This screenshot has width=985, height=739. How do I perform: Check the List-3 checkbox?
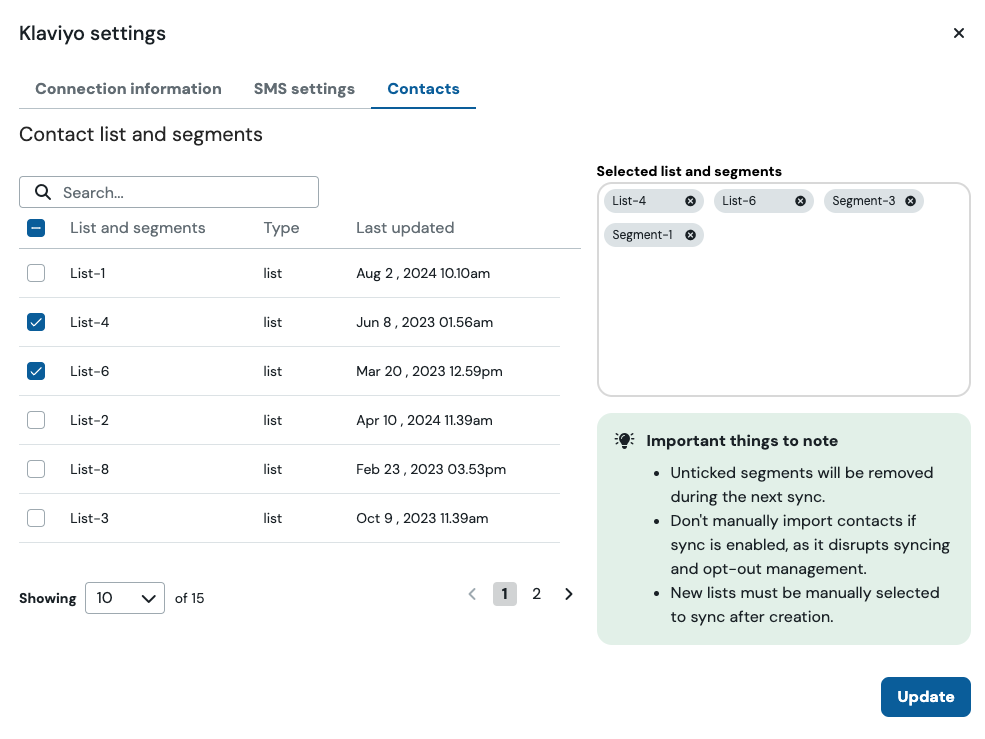coord(36,518)
